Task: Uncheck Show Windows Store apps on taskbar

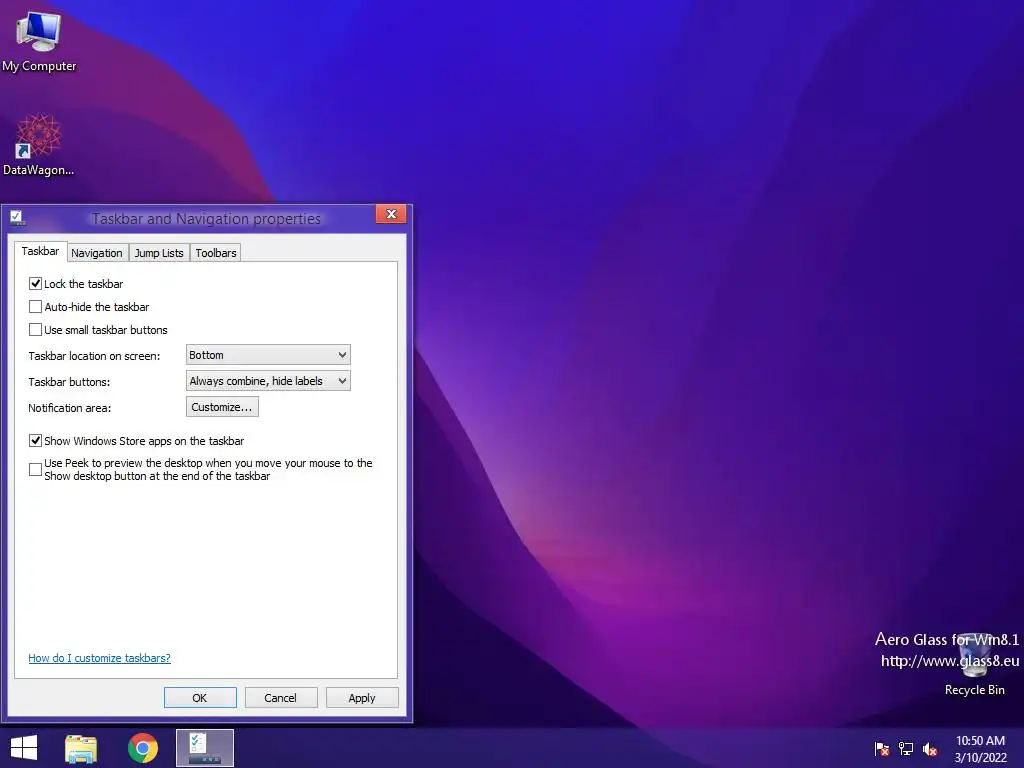Action: point(35,441)
